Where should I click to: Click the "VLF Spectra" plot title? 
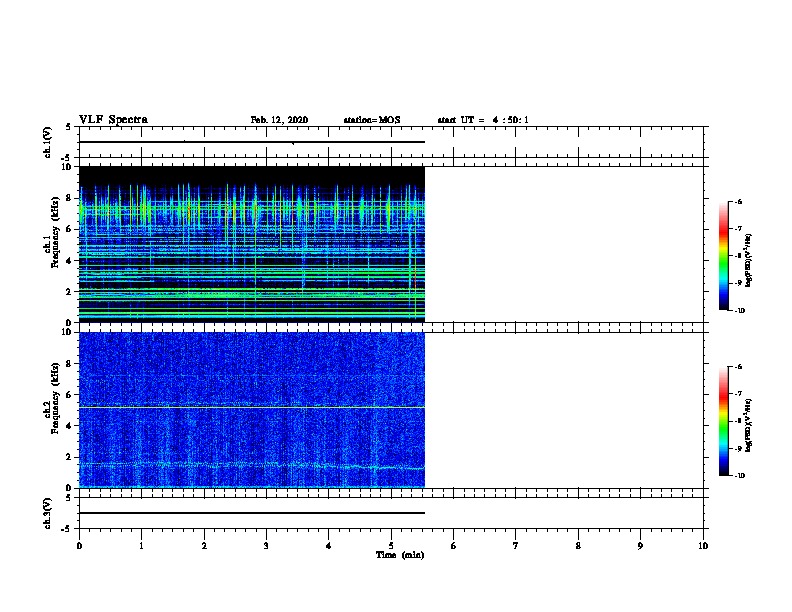click(x=113, y=120)
